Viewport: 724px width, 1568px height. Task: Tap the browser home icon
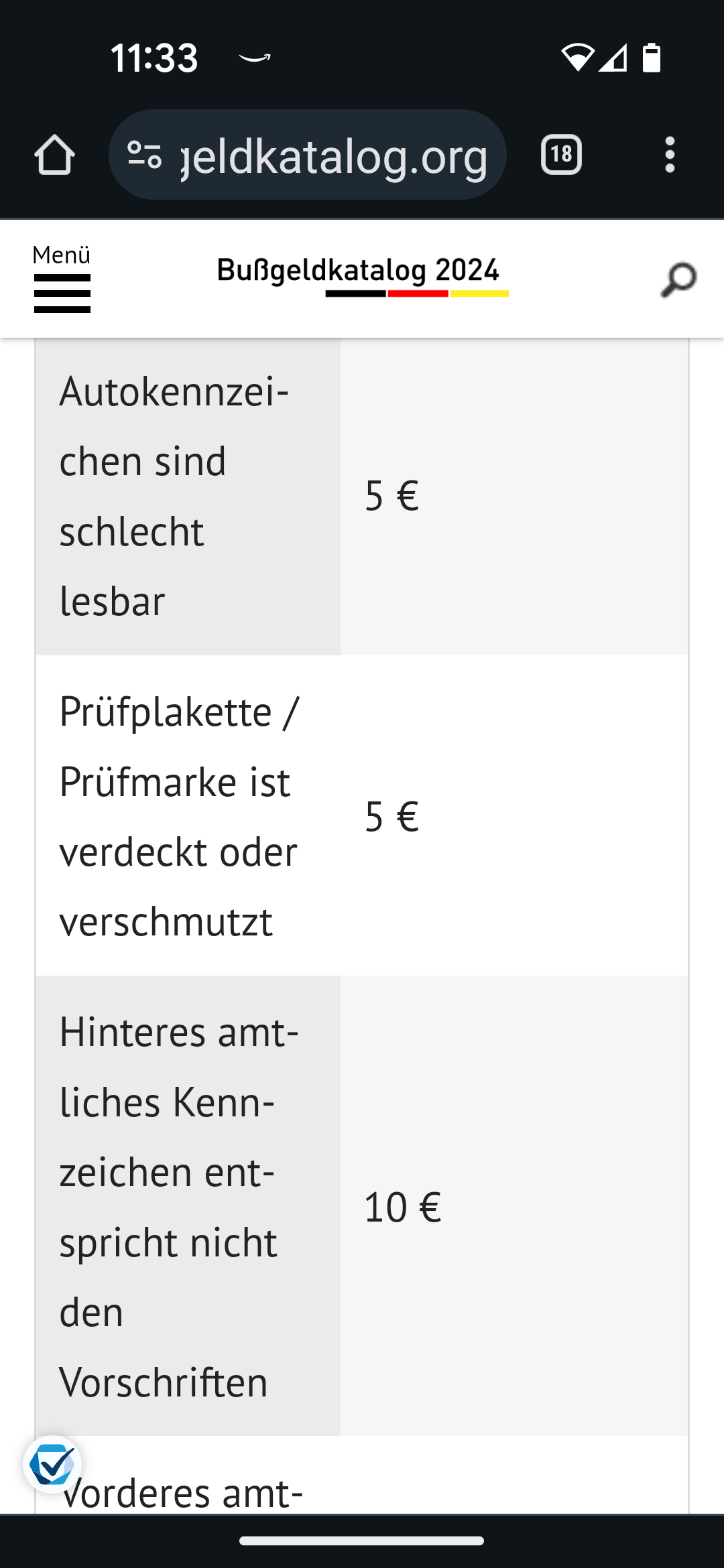(54, 155)
